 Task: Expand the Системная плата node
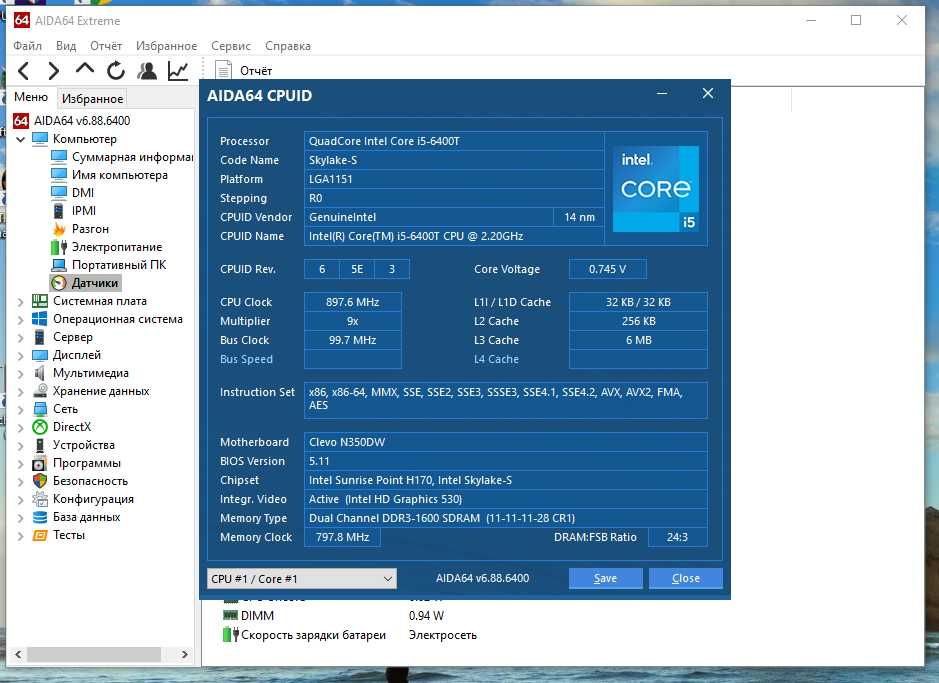pos(20,302)
